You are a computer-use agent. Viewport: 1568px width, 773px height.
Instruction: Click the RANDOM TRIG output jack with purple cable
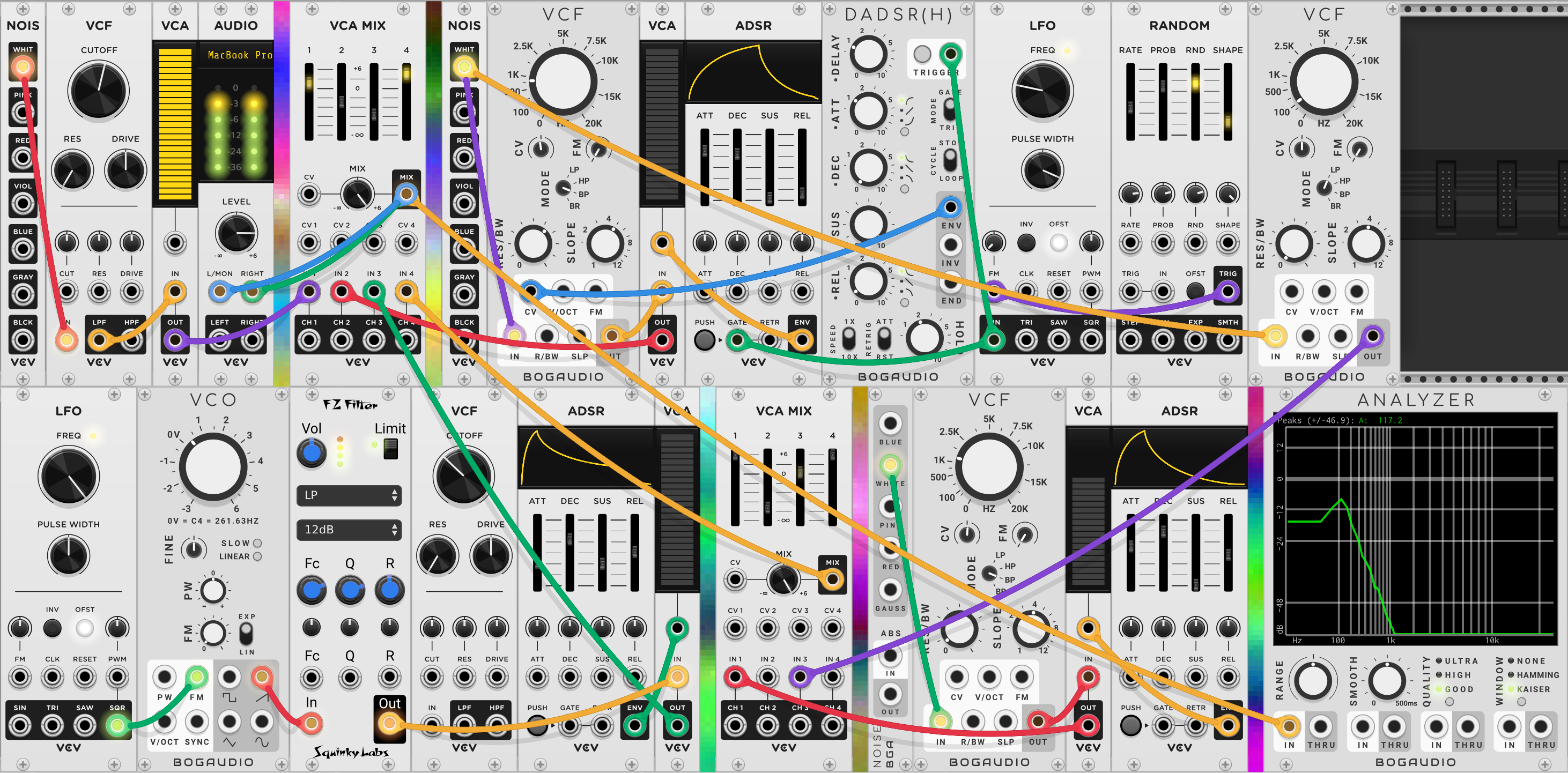(1227, 292)
